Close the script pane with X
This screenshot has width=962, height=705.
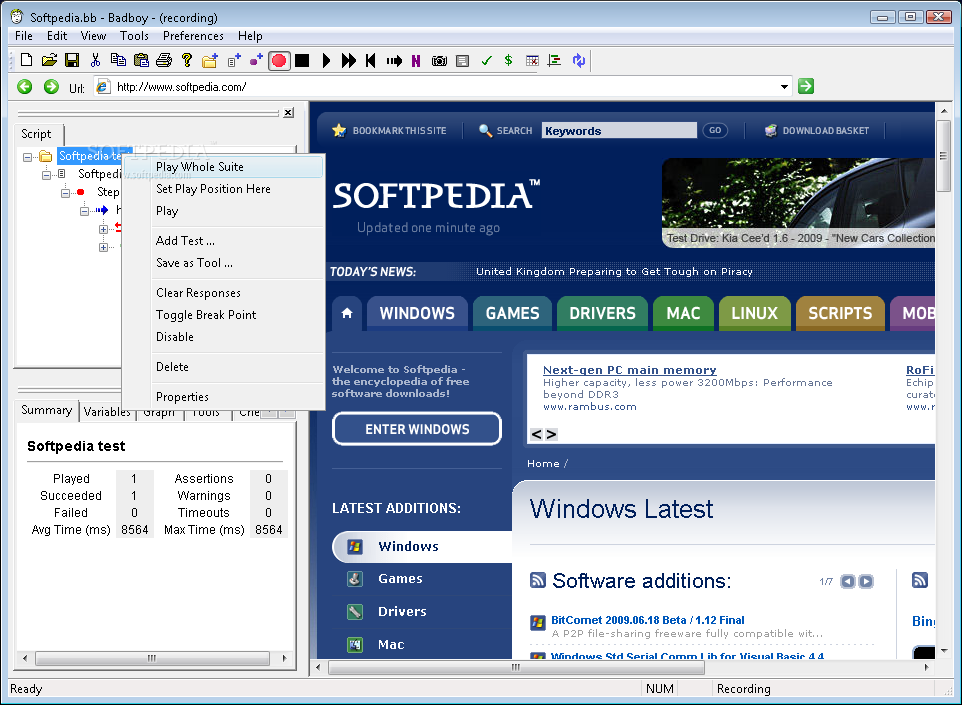288,112
